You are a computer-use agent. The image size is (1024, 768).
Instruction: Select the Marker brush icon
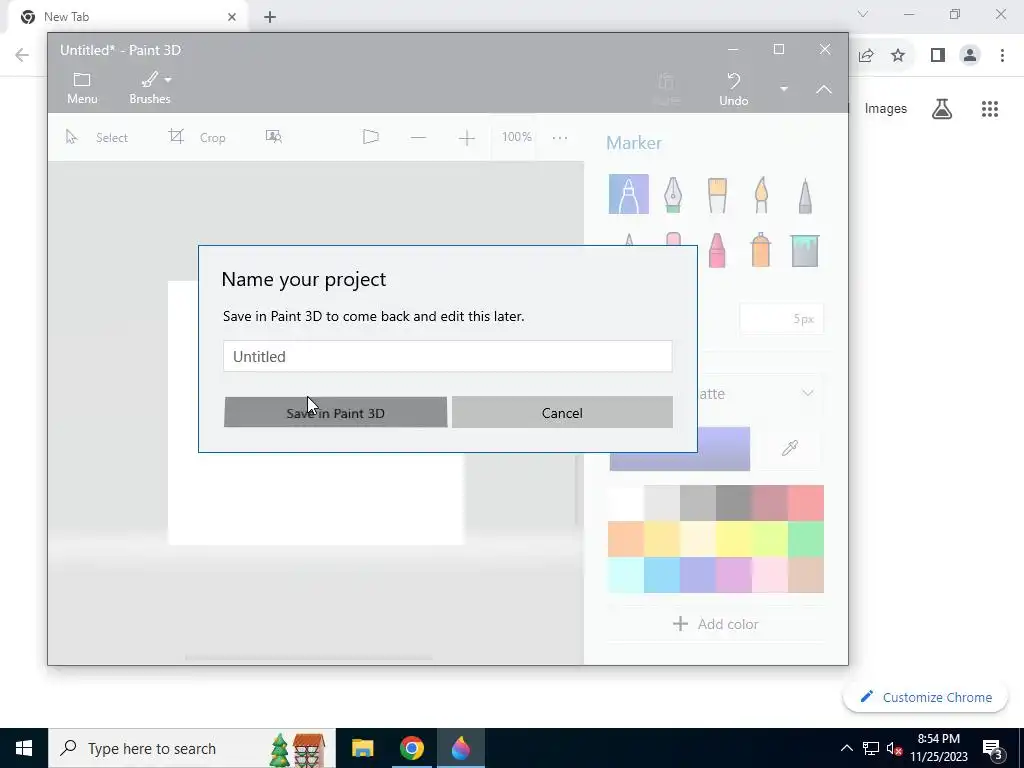coord(628,194)
